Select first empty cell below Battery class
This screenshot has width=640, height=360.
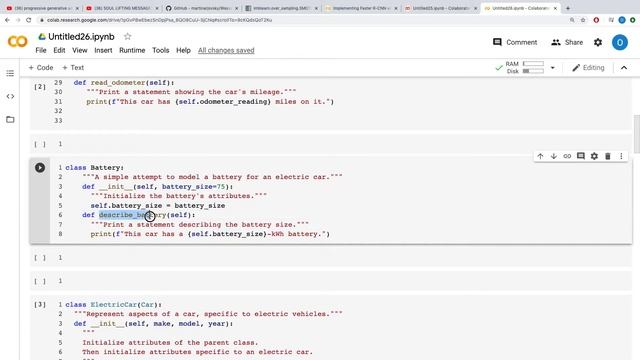(331, 258)
